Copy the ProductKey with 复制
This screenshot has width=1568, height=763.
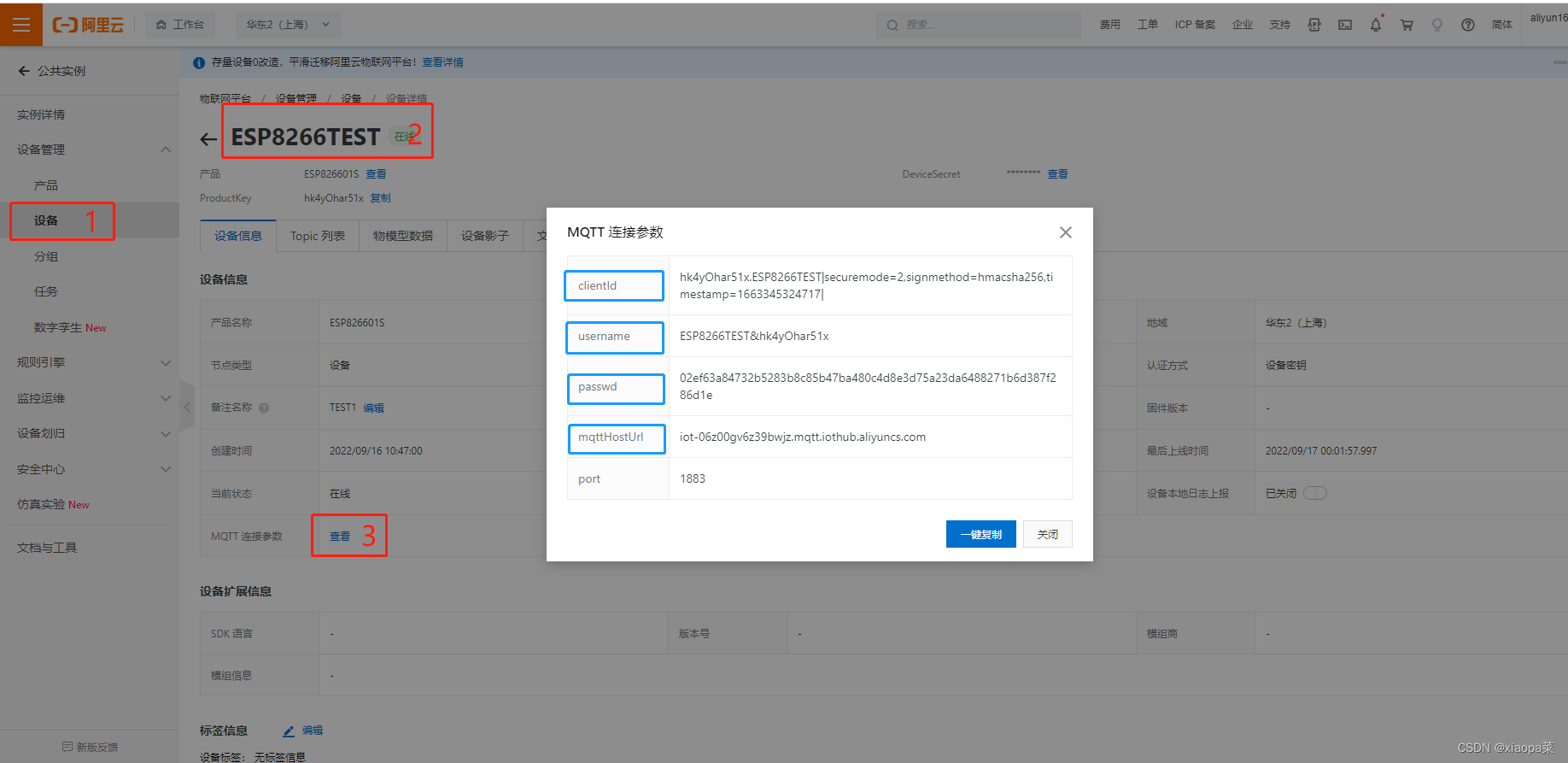point(380,198)
